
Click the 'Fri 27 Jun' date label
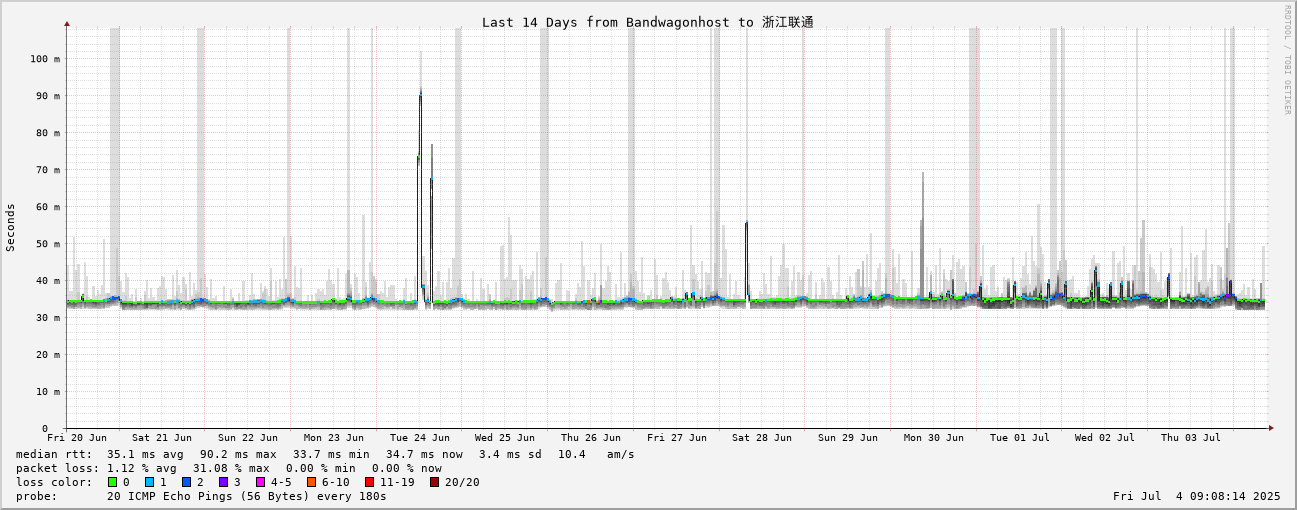[x=677, y=438]
